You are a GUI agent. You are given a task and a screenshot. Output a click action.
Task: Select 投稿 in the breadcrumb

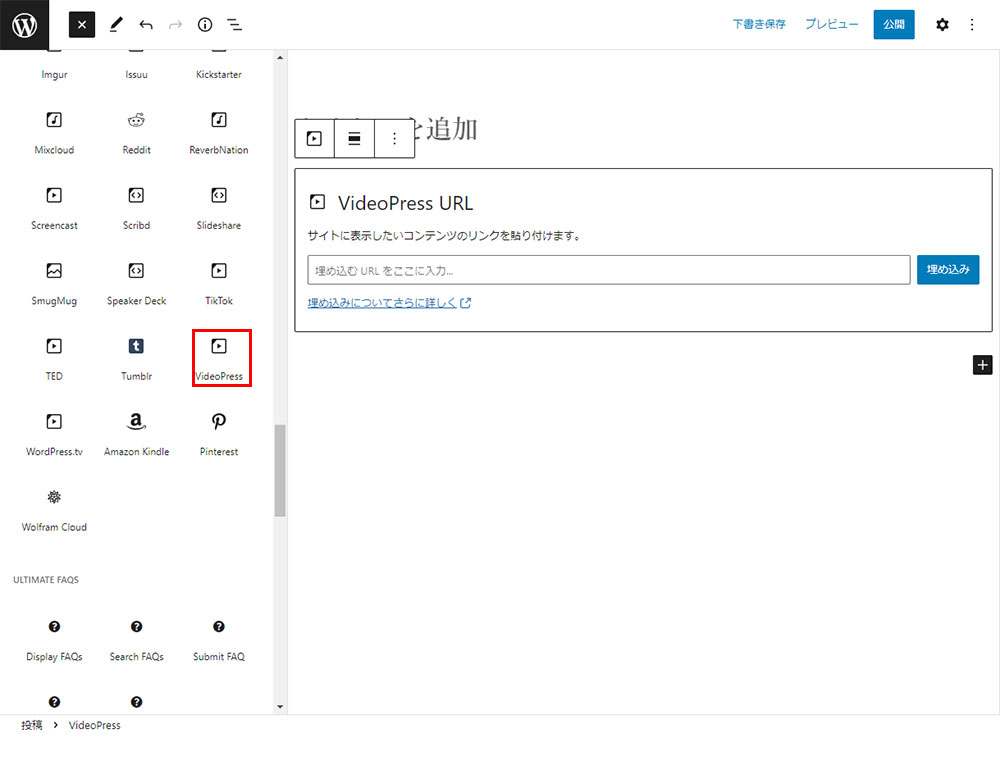pos(32,725)
